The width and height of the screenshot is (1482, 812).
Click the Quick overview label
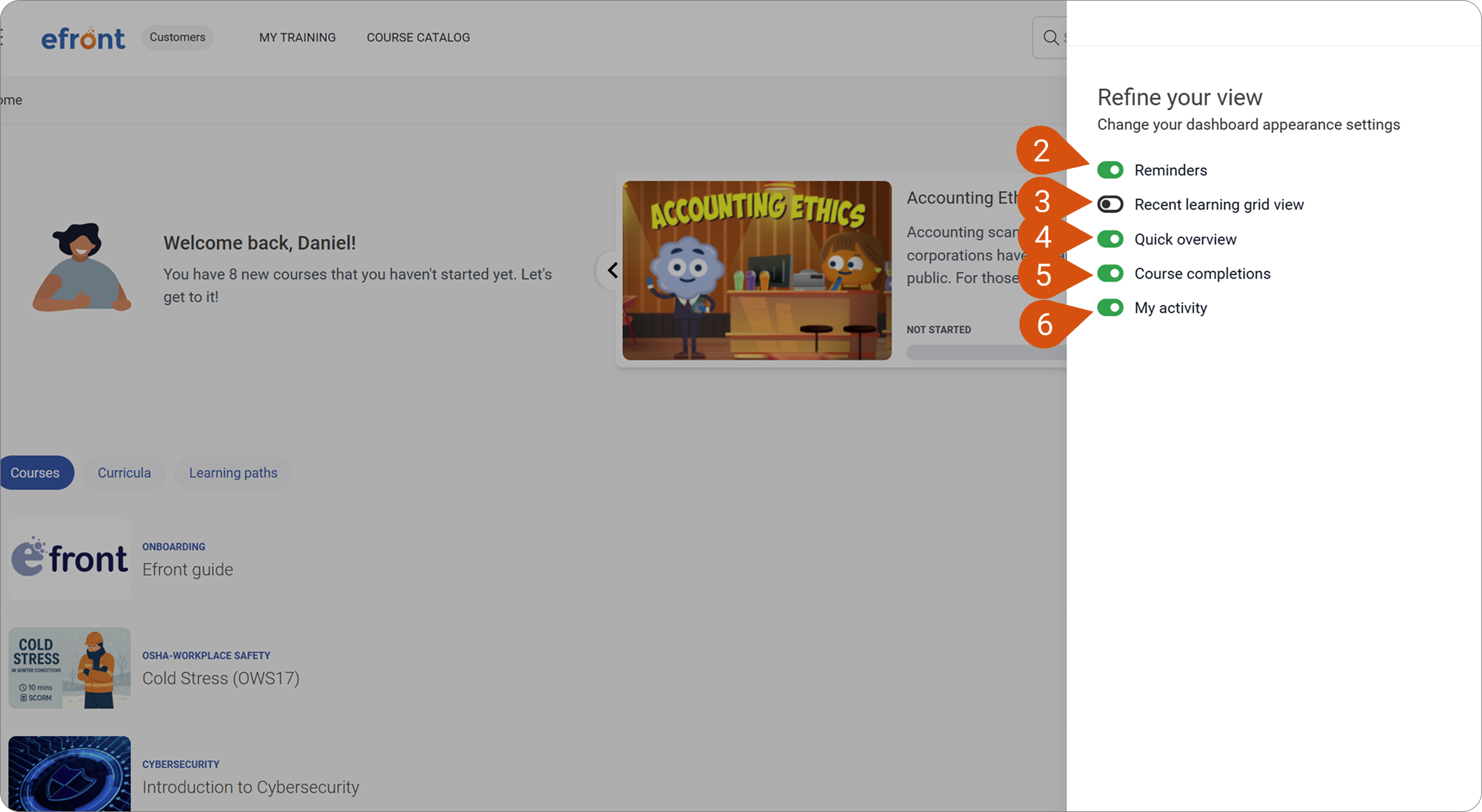(1185, 239)
